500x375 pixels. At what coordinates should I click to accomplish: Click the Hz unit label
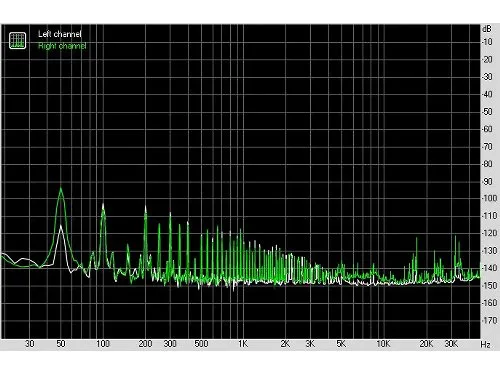(x=486, y=344)
